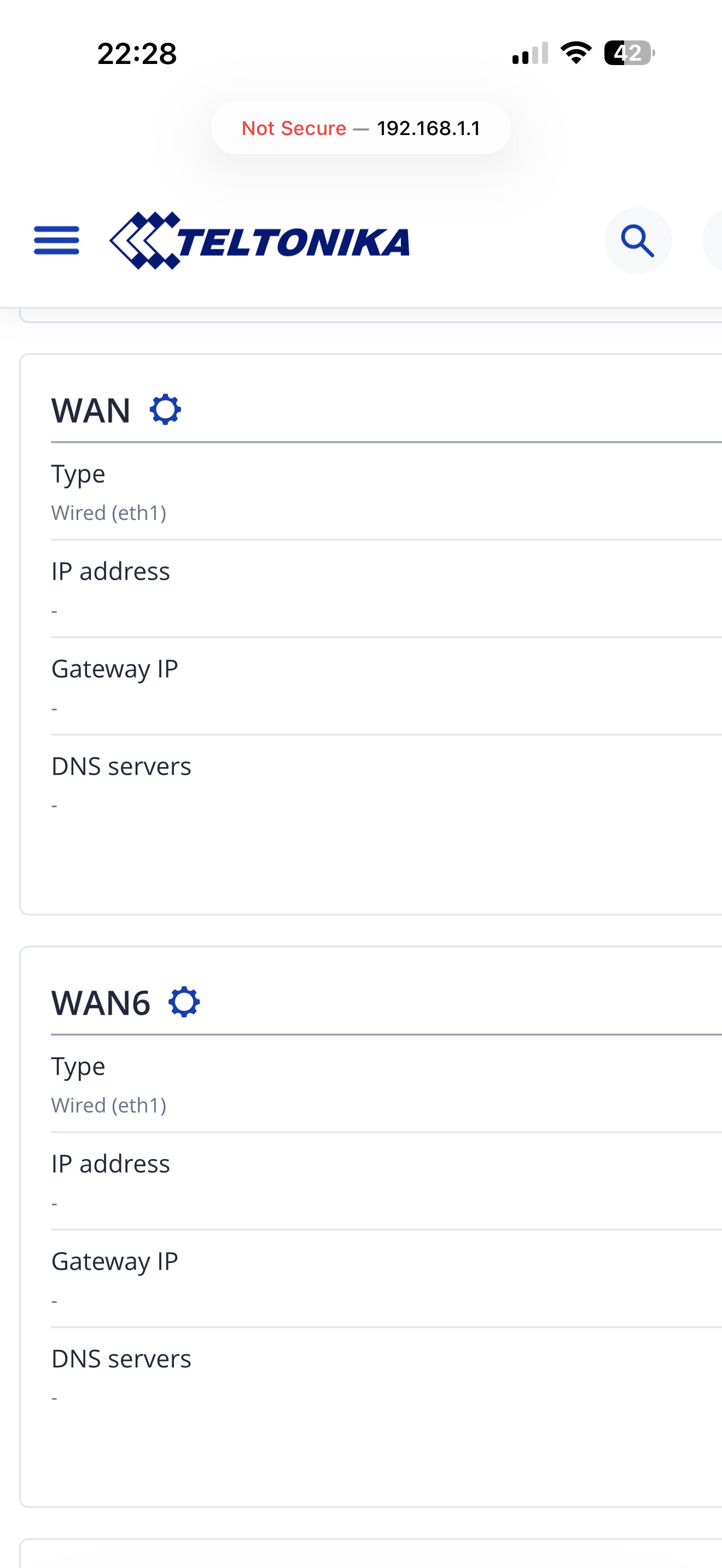Open the hamburger navigation menu
This screenshot has width=722, height=1568.
57,241
